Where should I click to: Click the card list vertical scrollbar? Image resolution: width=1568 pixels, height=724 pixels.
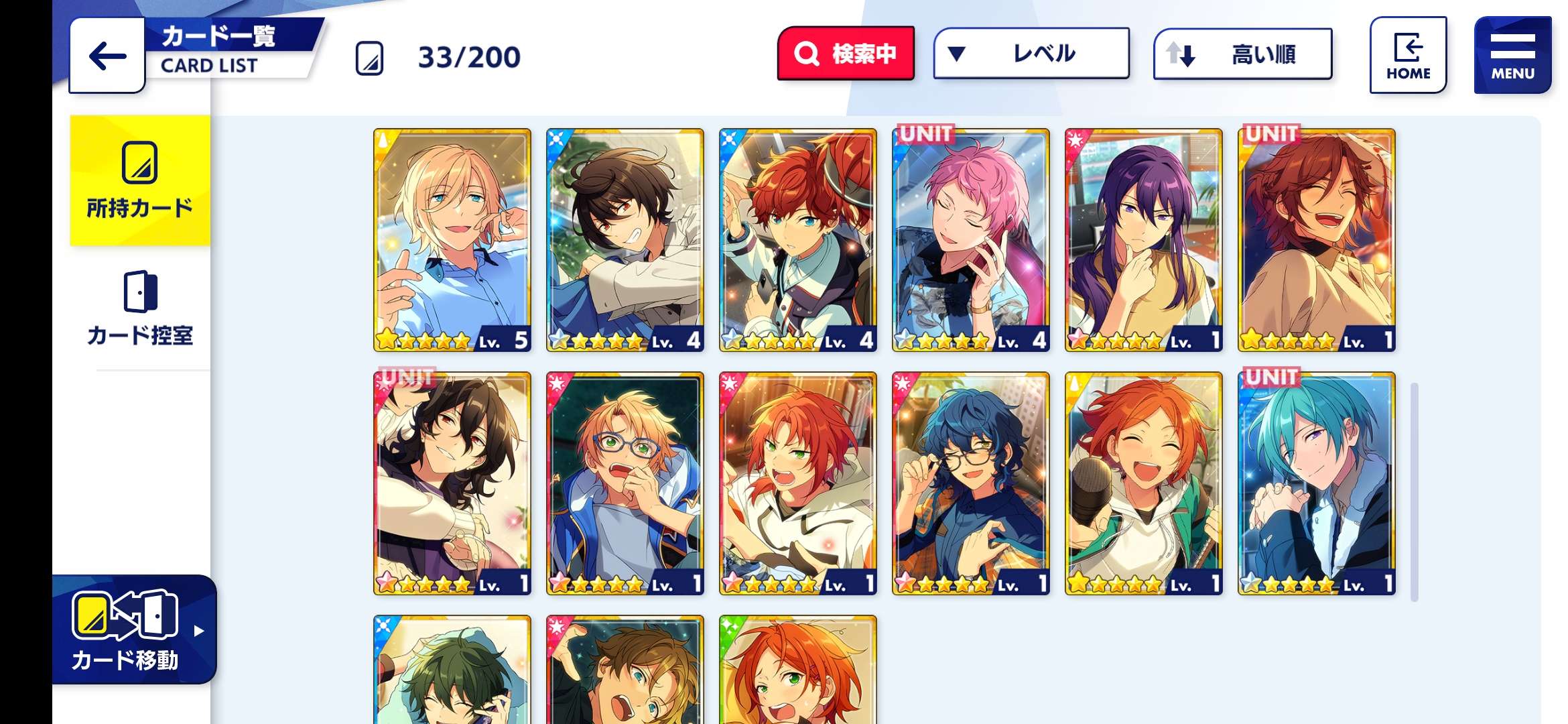point(1415,492)
